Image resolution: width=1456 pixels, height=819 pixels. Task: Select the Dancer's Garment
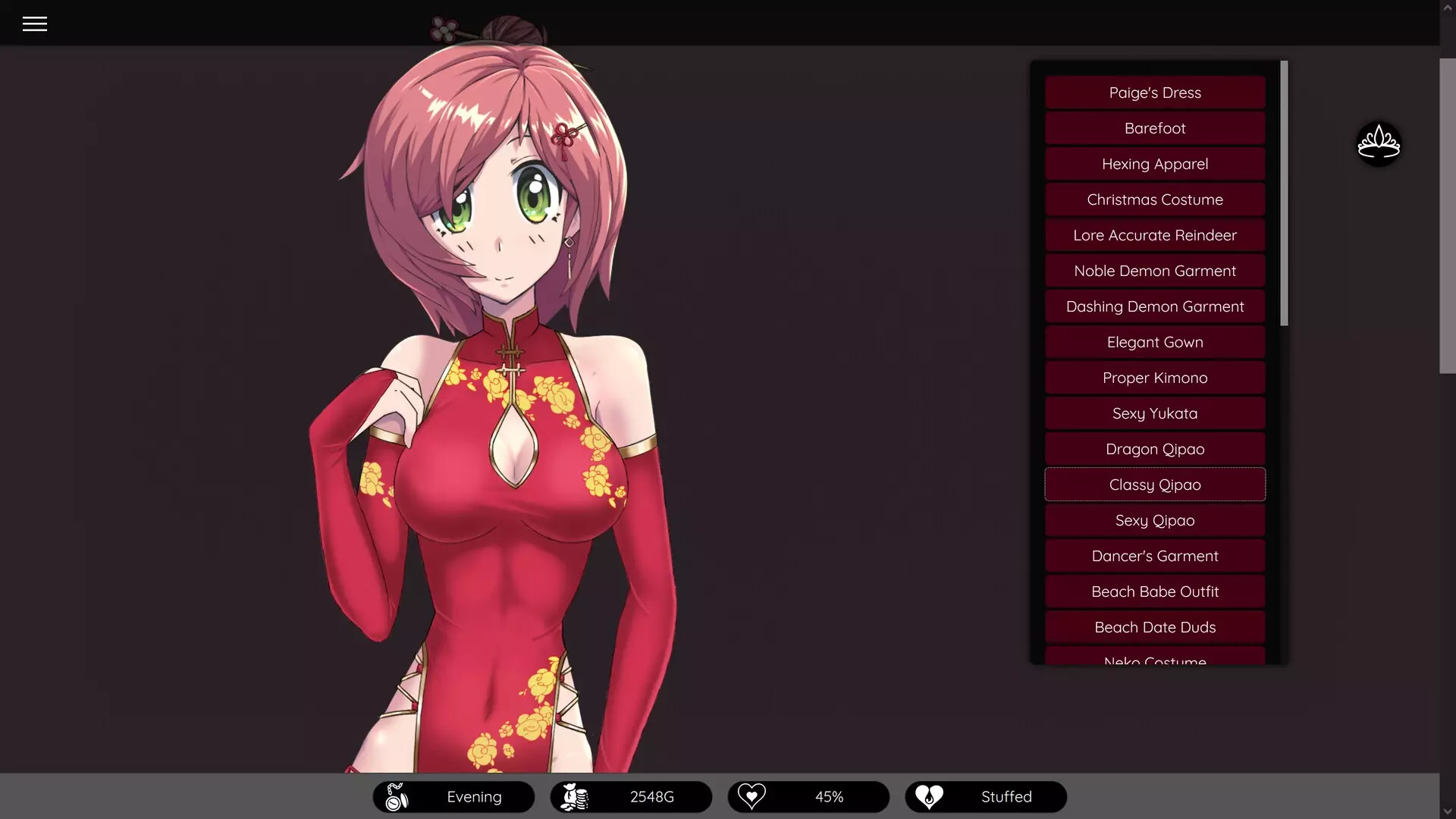1154,556
